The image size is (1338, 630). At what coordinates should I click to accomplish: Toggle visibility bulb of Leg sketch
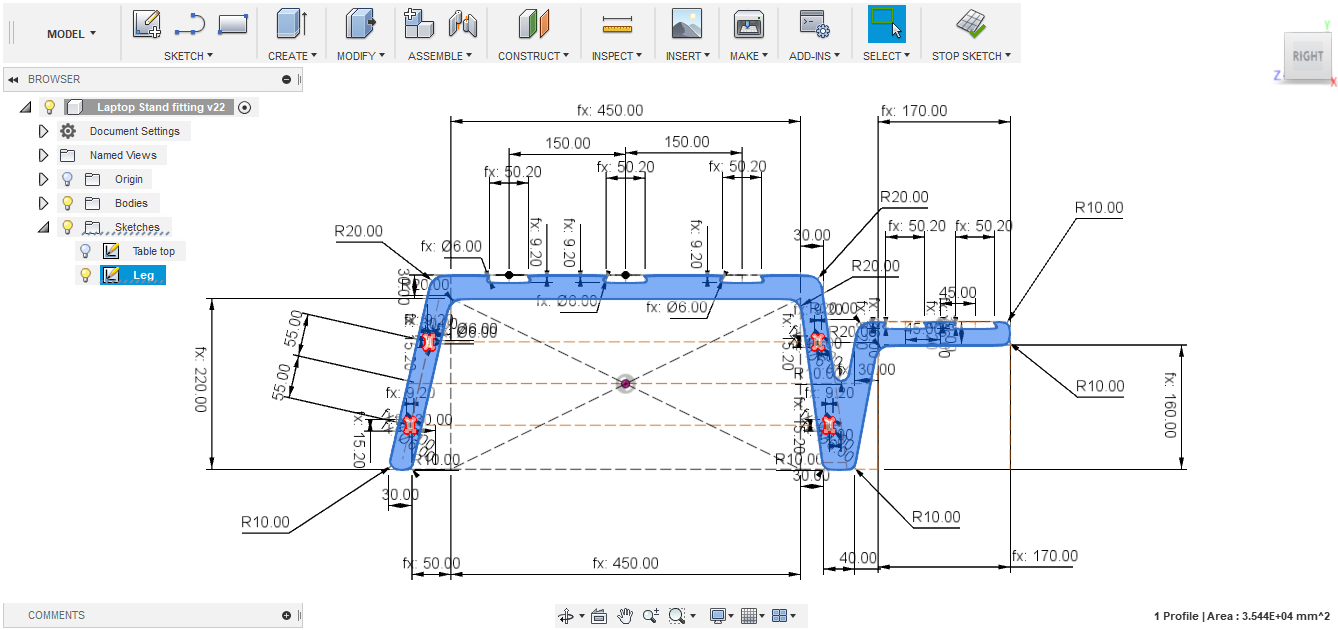point(86,275)
